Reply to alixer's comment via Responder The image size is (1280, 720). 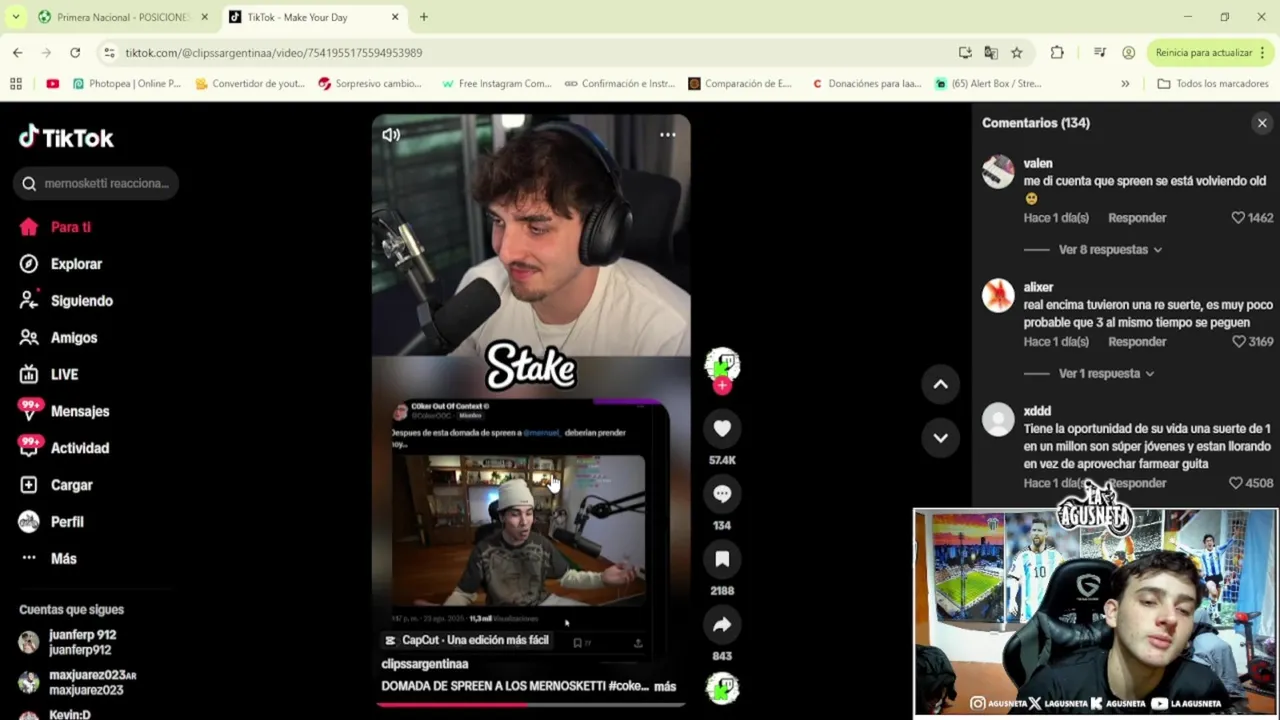[x=1137, y=341]
